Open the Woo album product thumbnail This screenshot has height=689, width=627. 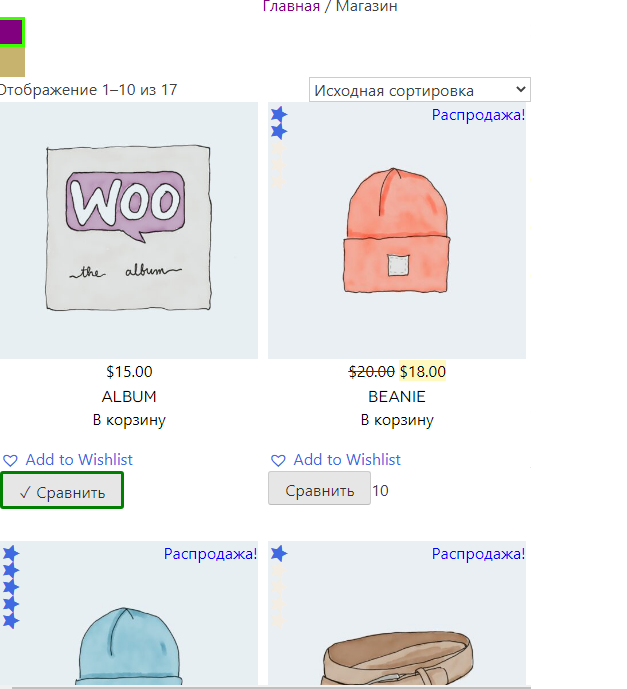pyautogui.click(x=129, y=230)
